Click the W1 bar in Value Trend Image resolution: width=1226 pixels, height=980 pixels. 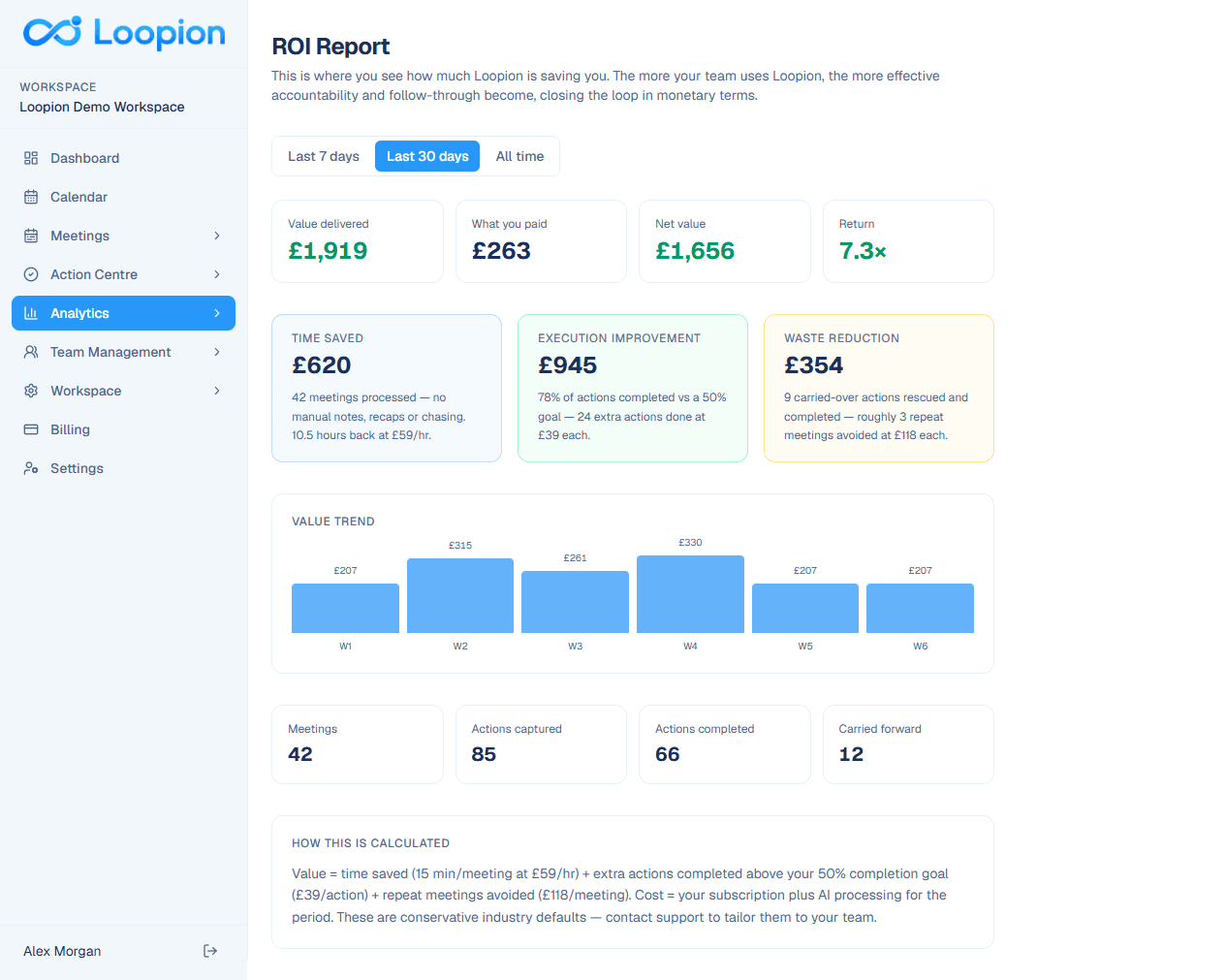point(345,608)
